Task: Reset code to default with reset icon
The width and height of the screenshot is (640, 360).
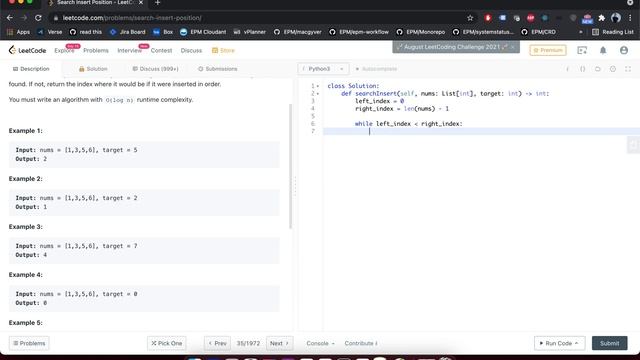Action: 598,69
